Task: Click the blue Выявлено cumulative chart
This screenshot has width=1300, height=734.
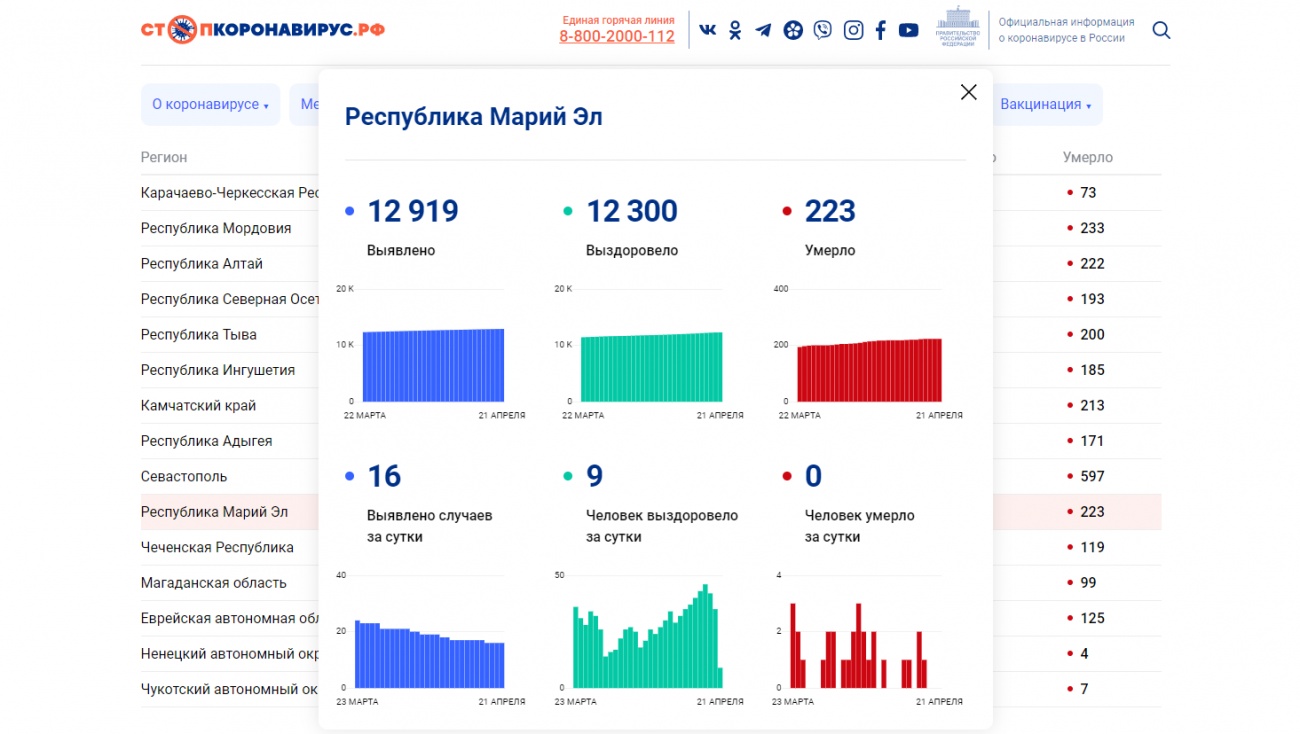Action: click(x=433, y=365)
